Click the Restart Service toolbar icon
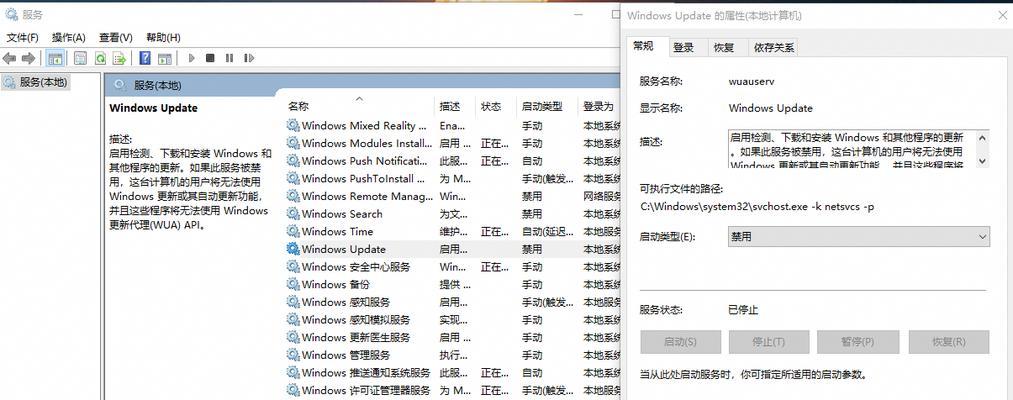Image resolution: width=1013 pixels, height=400 pixels. (249, 58)
